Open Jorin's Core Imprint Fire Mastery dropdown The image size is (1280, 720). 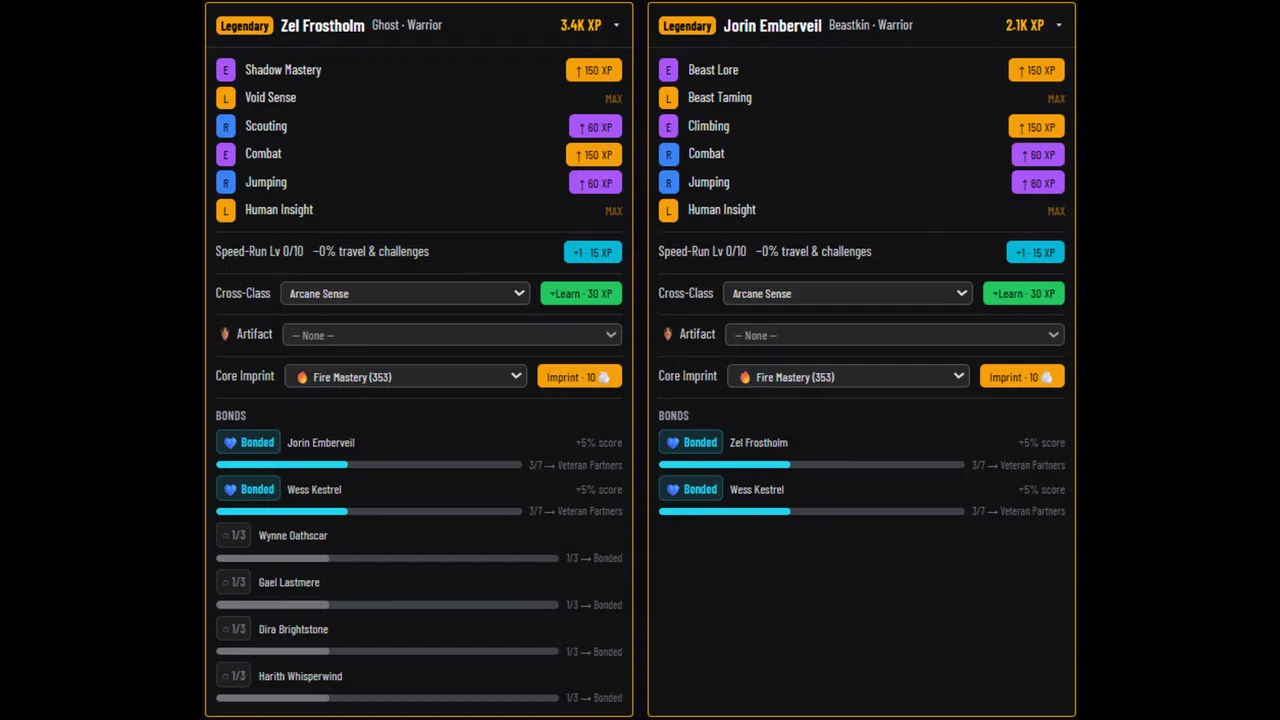[x=848, y=377]
